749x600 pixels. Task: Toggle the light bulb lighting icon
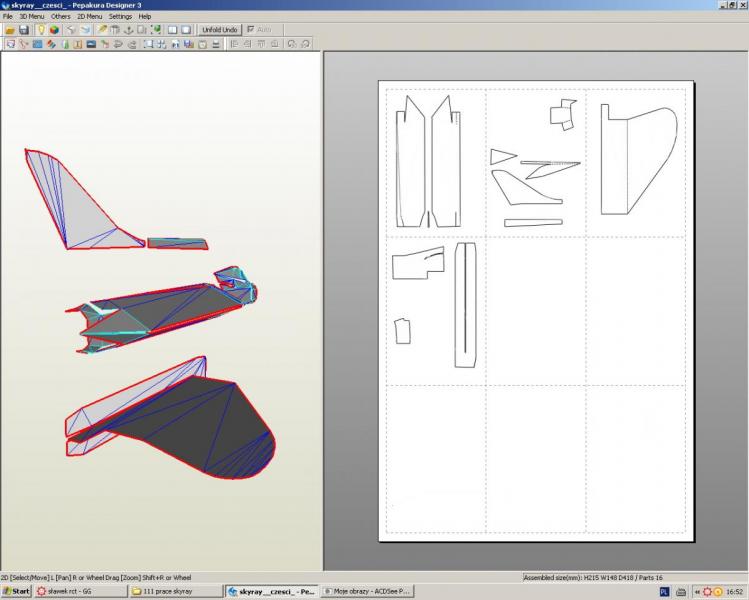coord(41,30)
